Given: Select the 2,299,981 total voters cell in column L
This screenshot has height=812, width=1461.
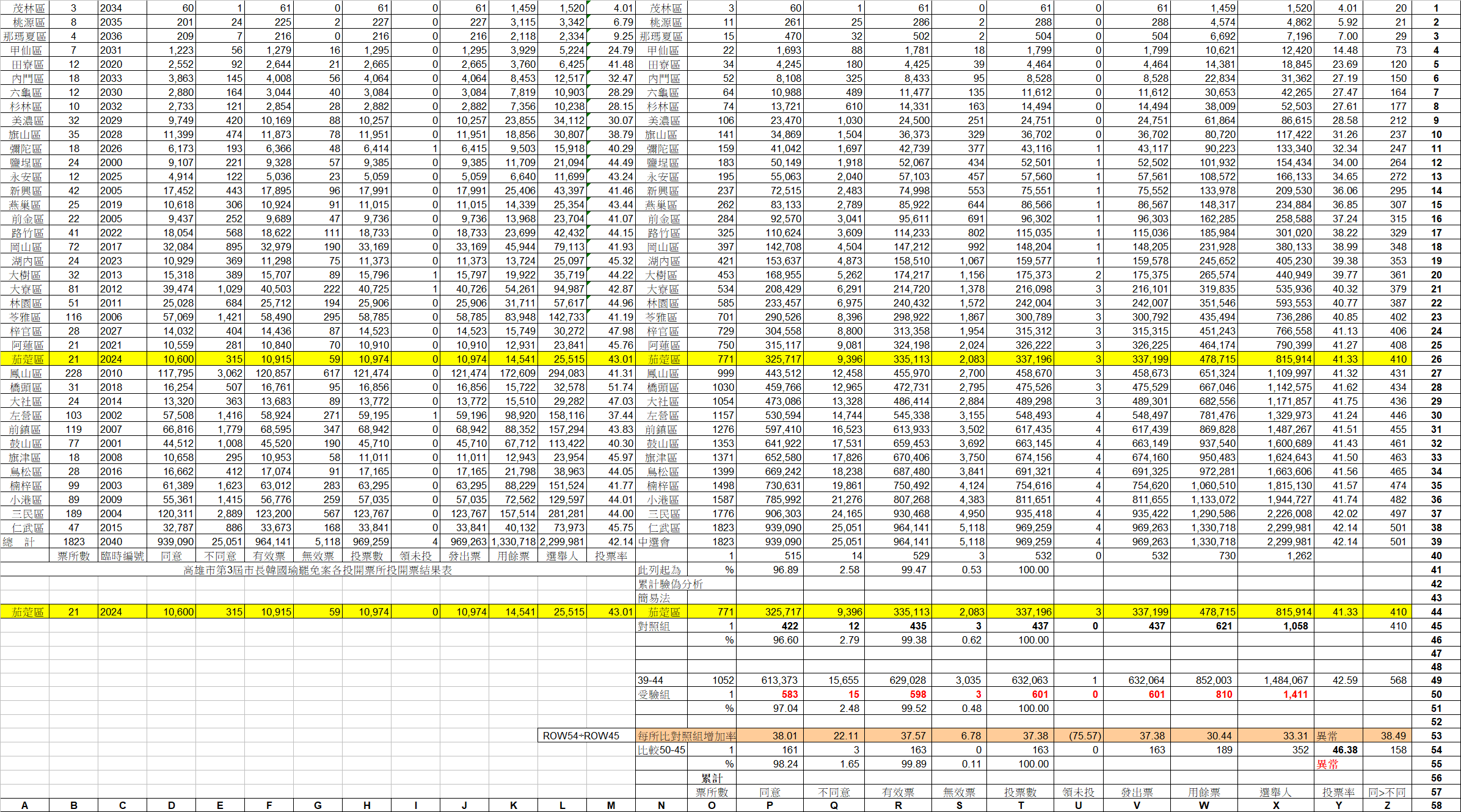Looking at the screenshot, I should pos(562,542).
